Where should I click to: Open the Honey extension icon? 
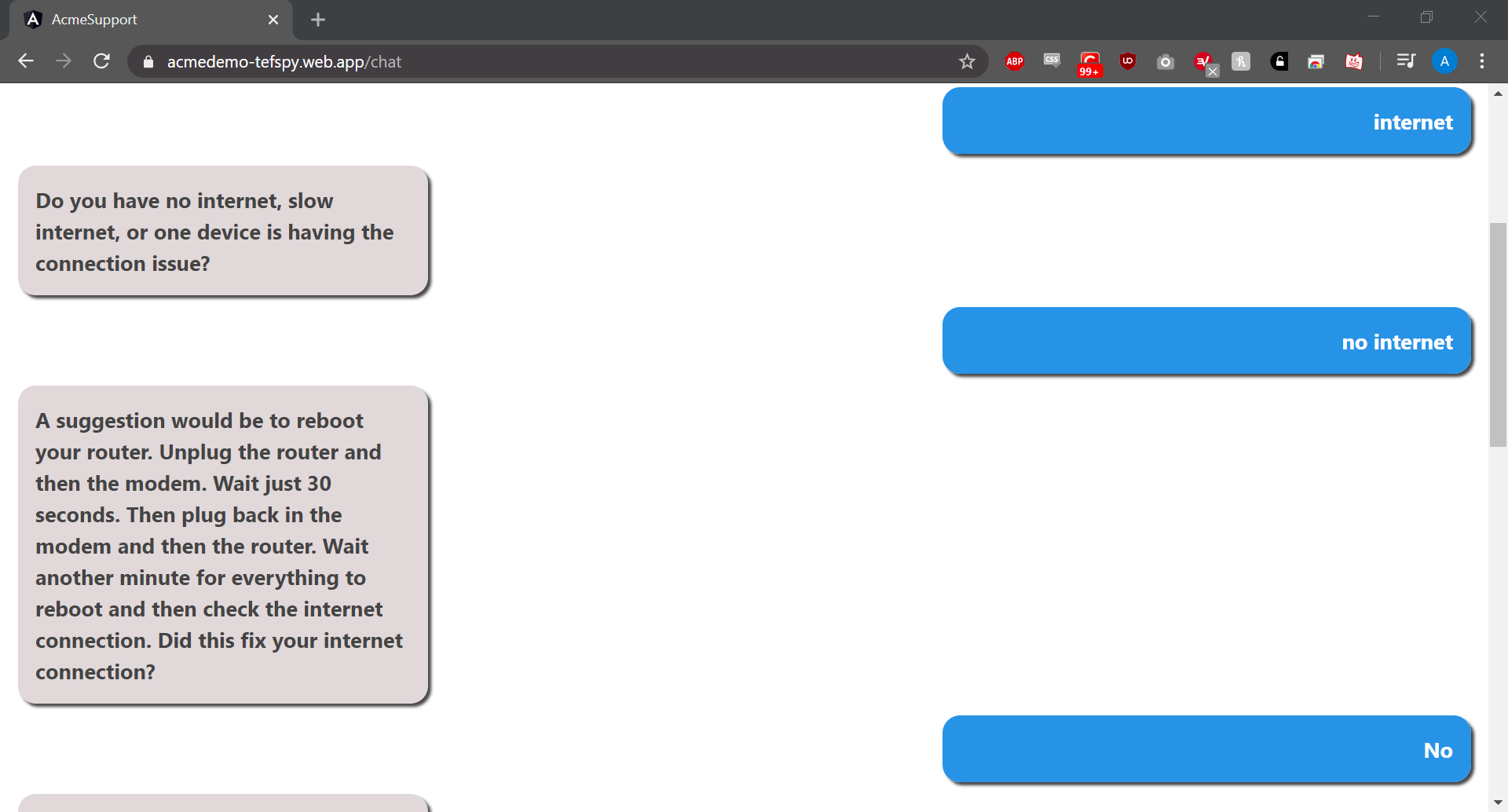[x=1241, y=61]
